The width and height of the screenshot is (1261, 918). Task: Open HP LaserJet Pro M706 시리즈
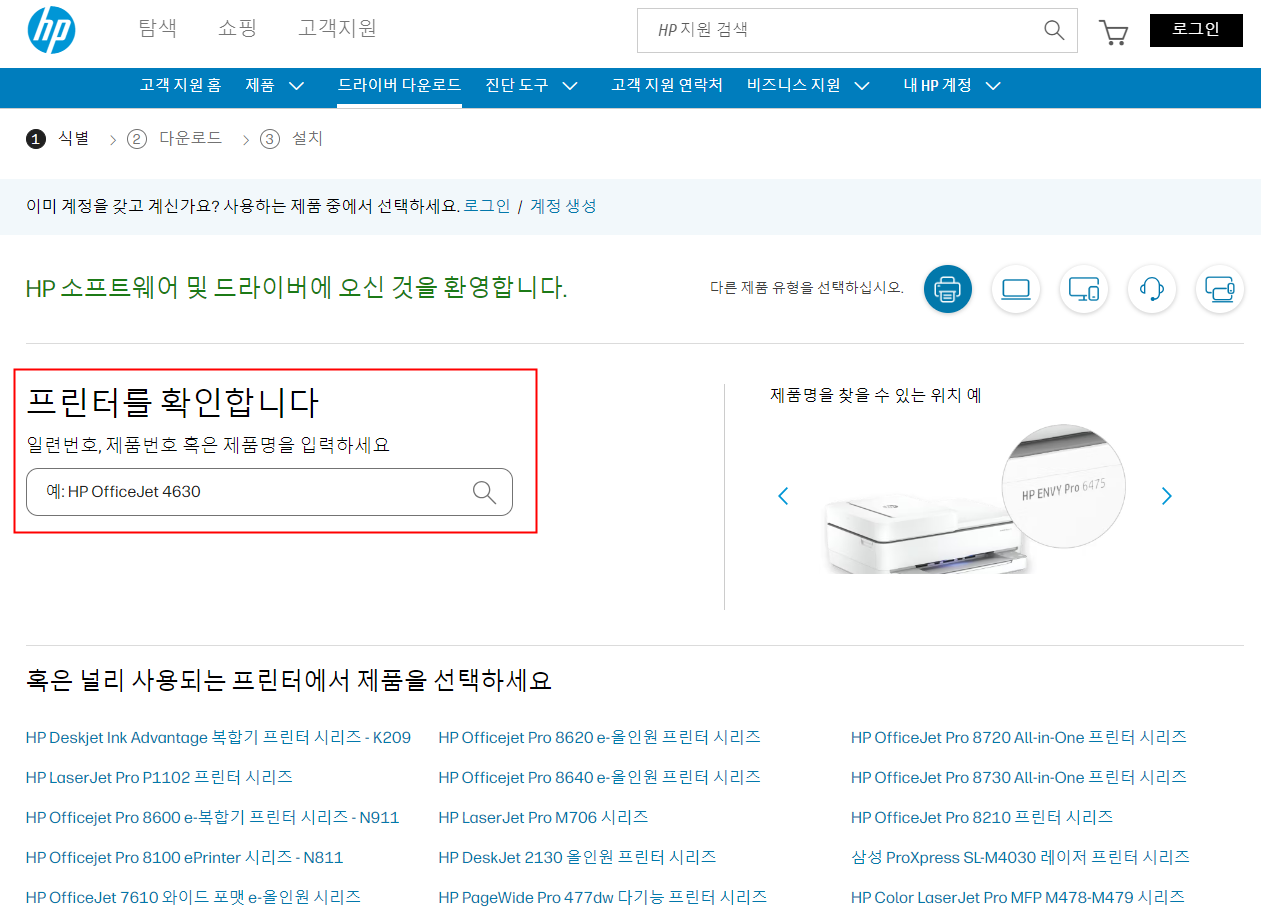pos(543,818)
